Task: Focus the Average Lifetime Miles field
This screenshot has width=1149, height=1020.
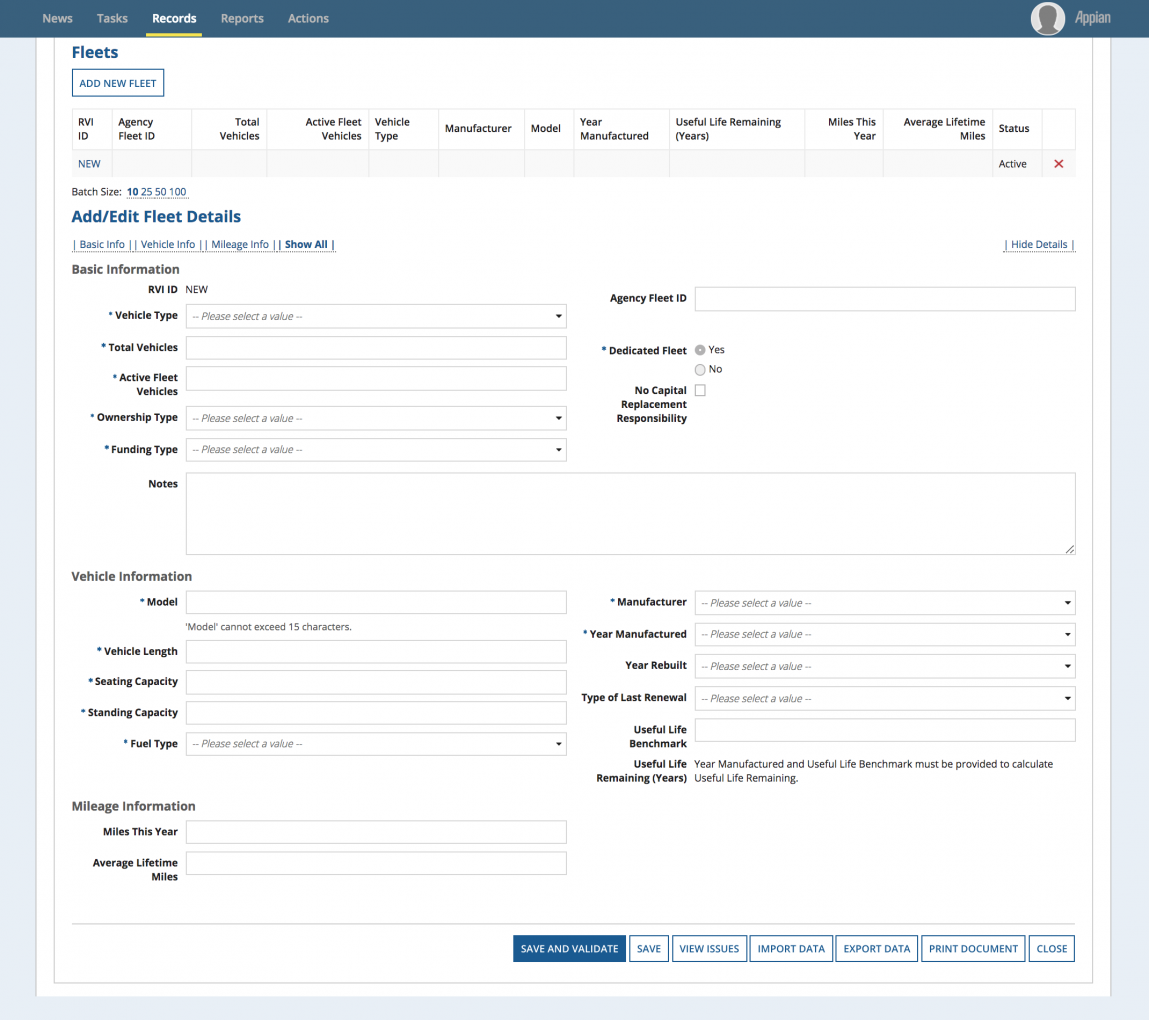Action: point(376,863)
